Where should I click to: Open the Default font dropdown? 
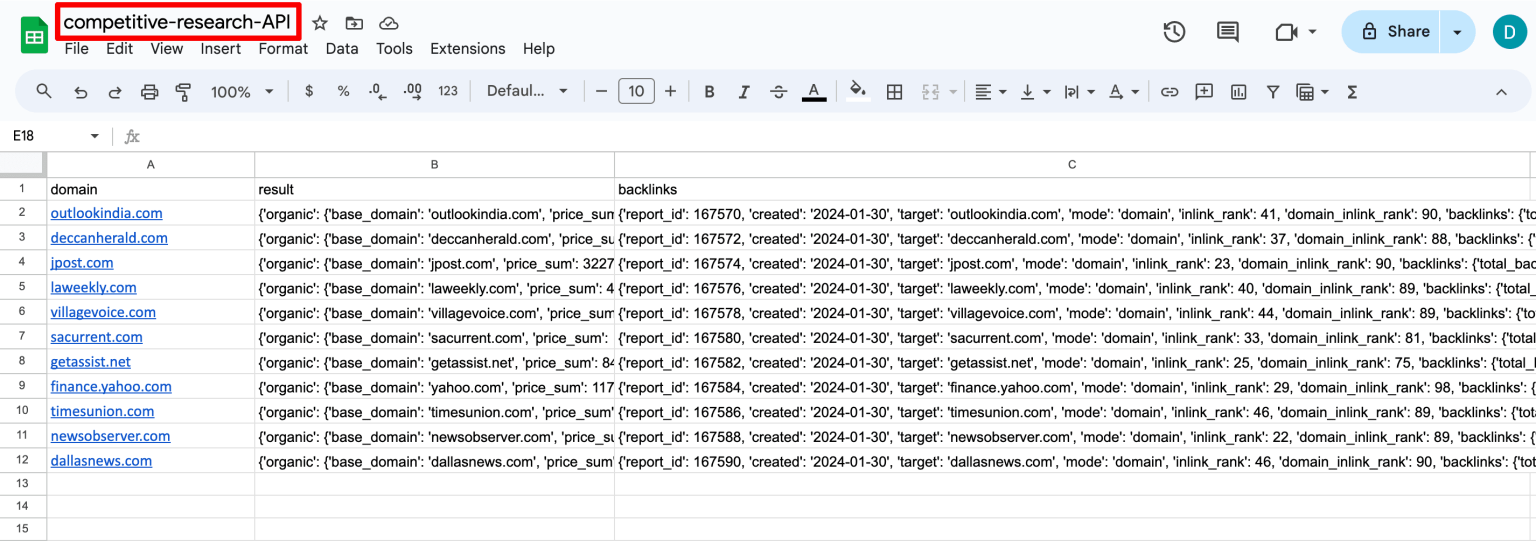[527, 91]
